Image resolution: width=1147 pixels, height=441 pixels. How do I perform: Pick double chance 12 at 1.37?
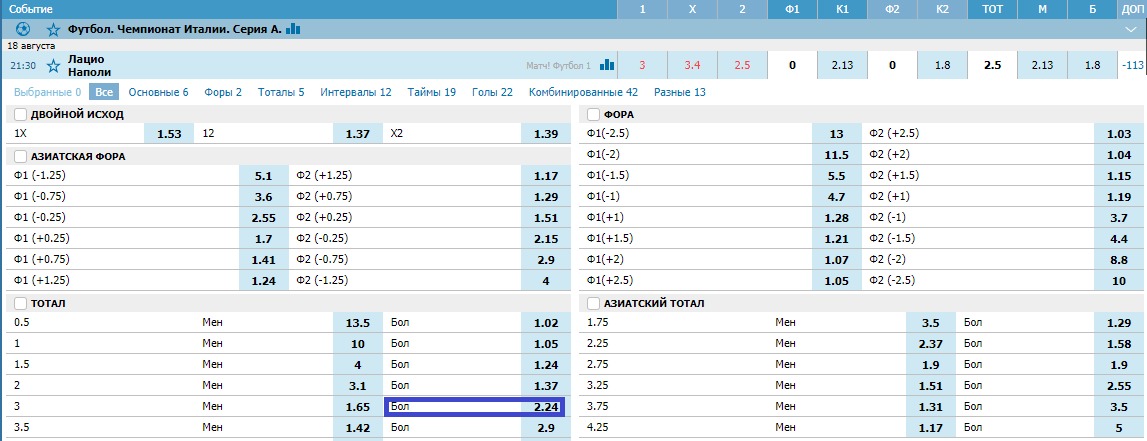[x=358, y=134]
